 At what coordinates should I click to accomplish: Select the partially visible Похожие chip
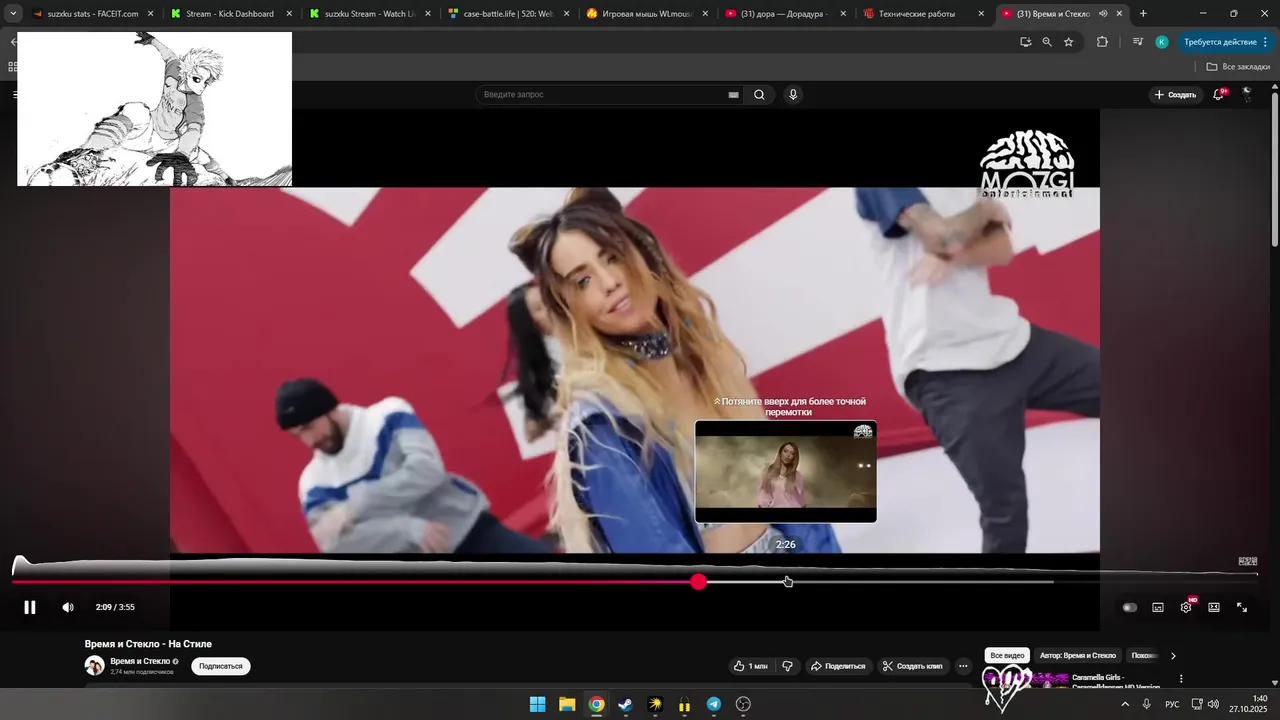(1143, 656)
